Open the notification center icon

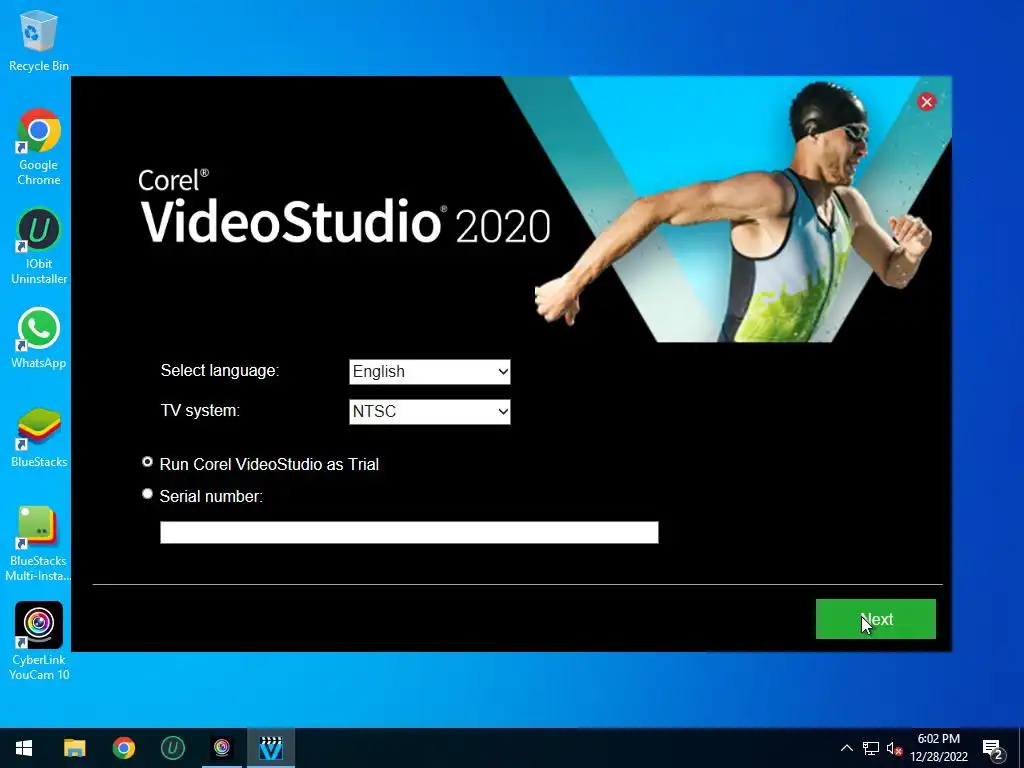click(993, 749)
